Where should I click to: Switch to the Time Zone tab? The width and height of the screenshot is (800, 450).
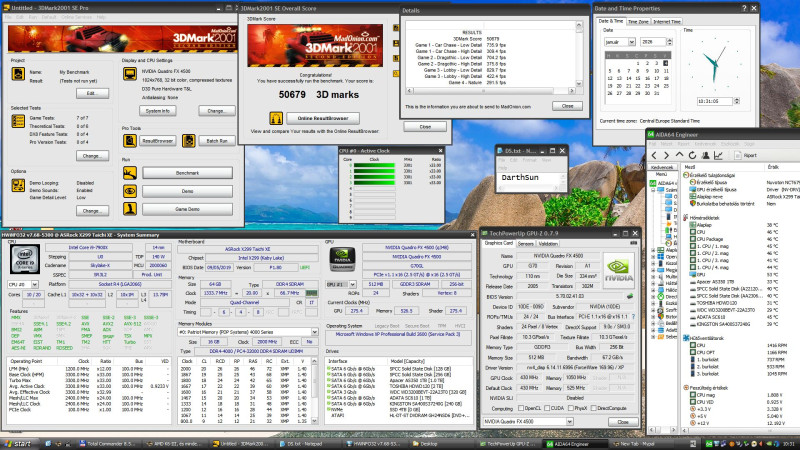[640, 21]
